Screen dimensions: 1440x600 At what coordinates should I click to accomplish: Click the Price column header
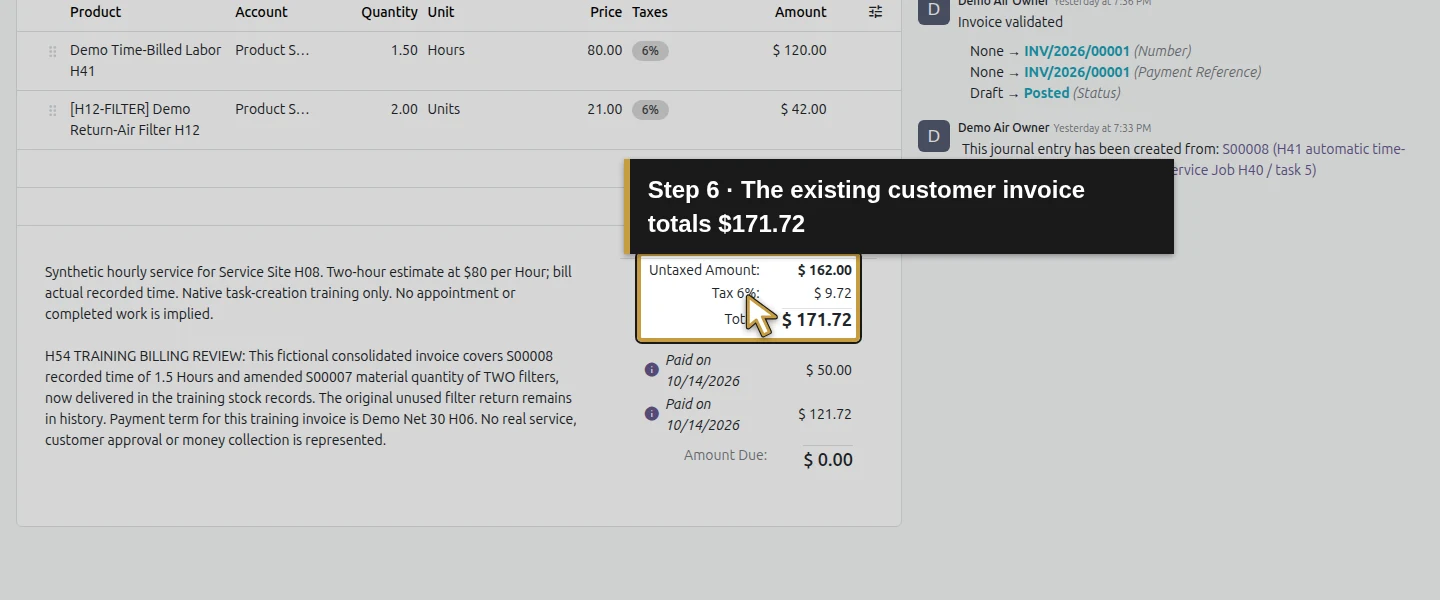pyautogui.click(x=606, y=12)
